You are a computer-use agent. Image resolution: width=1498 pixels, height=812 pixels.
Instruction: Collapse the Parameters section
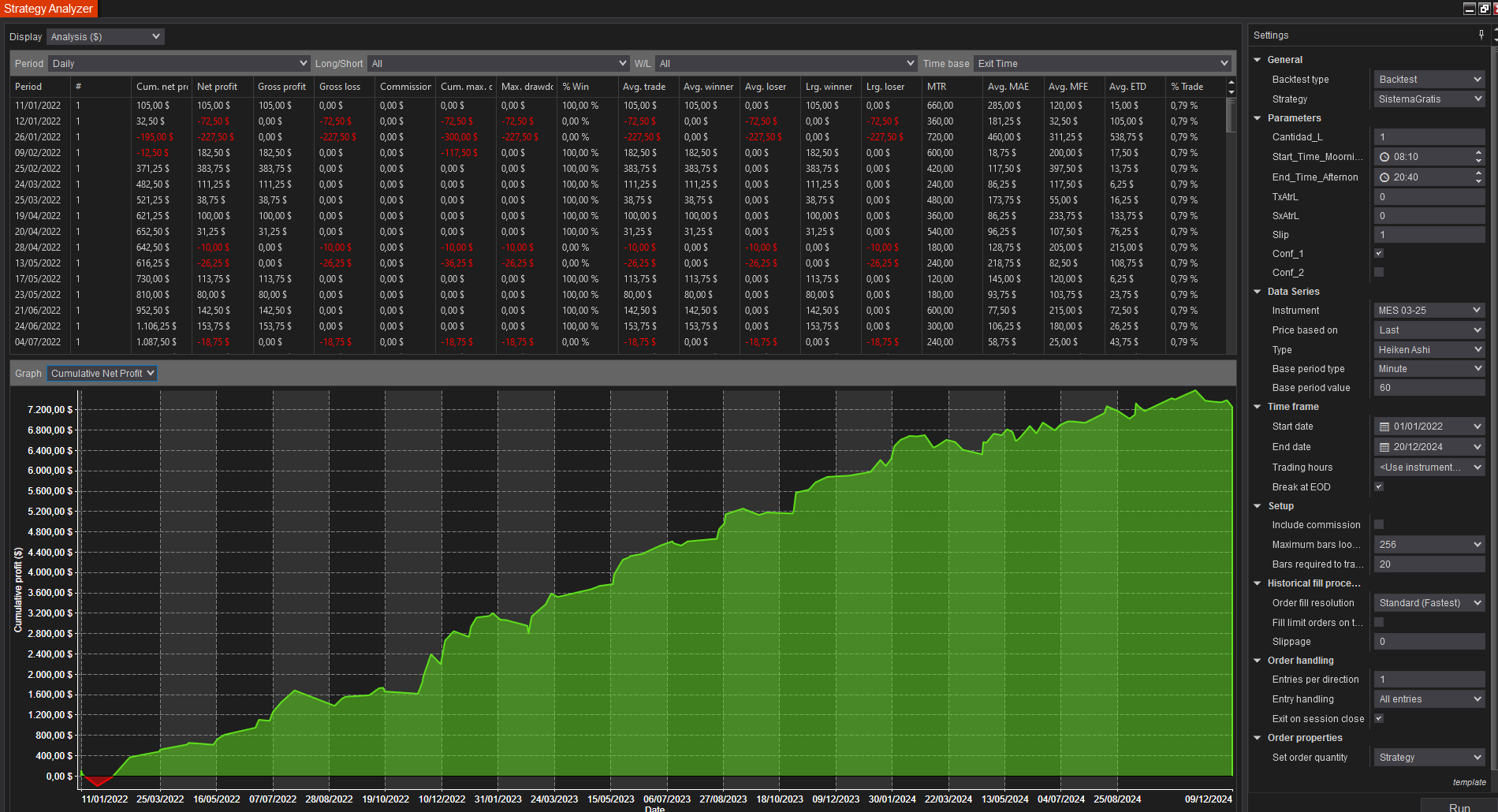coord(1257,117)
